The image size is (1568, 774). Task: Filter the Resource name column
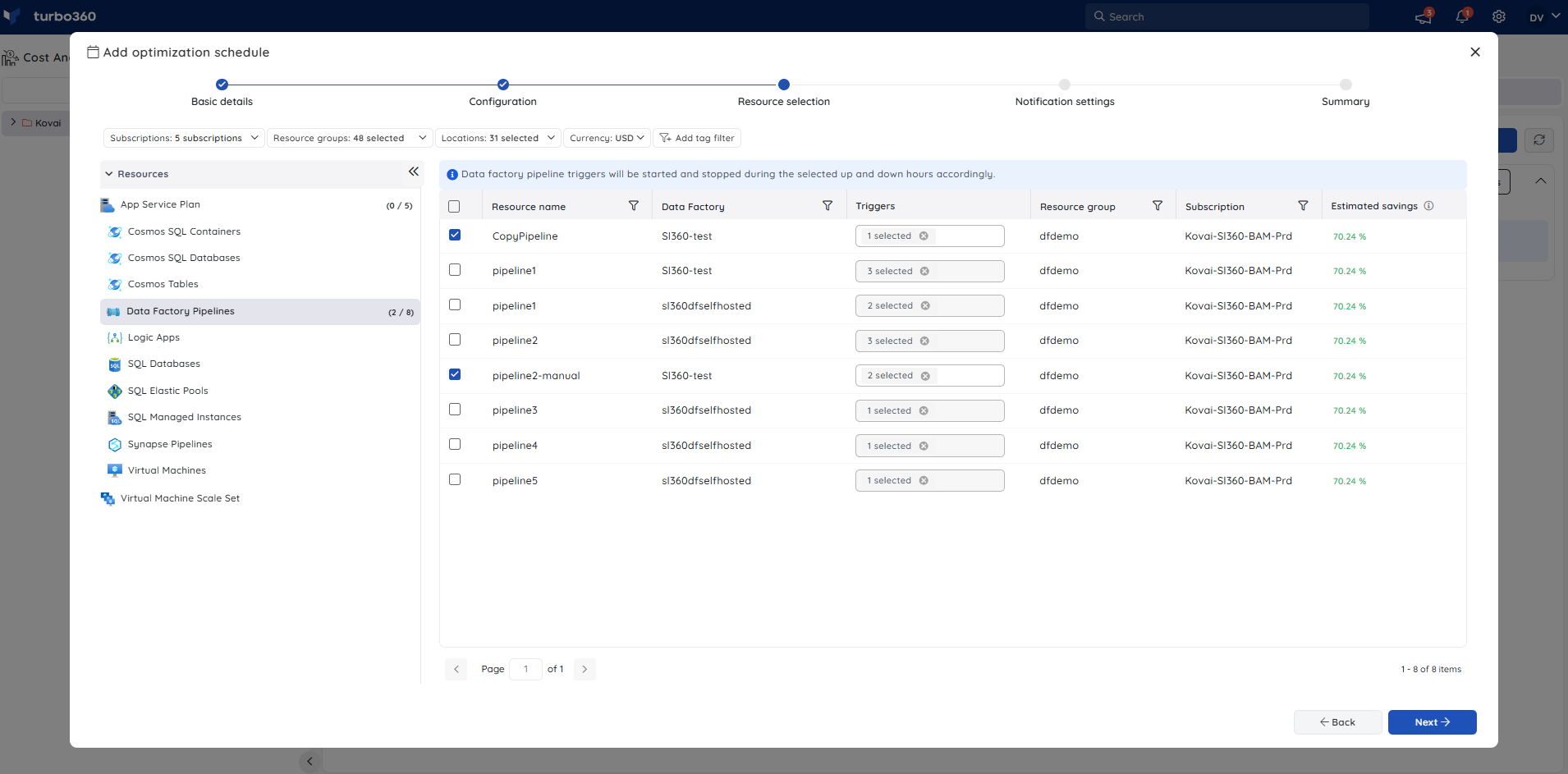[x=634, y=206]
